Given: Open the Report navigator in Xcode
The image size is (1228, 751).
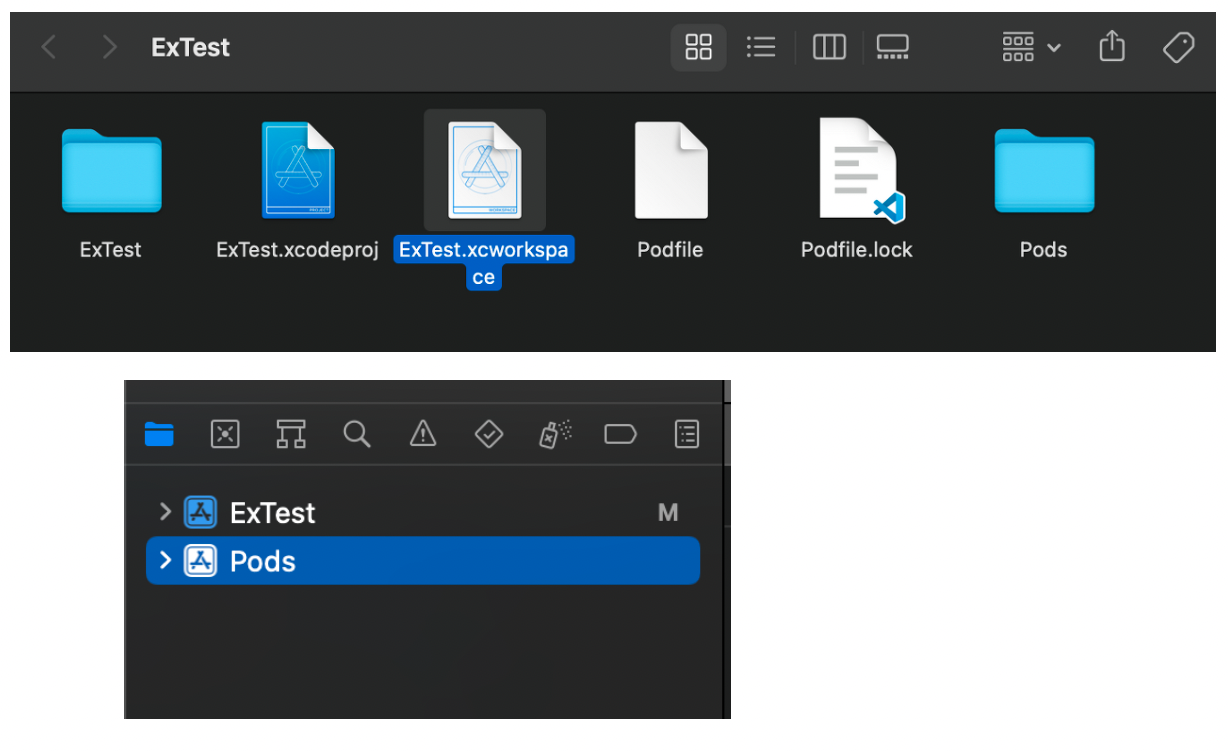Looking at the screenshot, I should pyautogui.click(x=687, y=434).
